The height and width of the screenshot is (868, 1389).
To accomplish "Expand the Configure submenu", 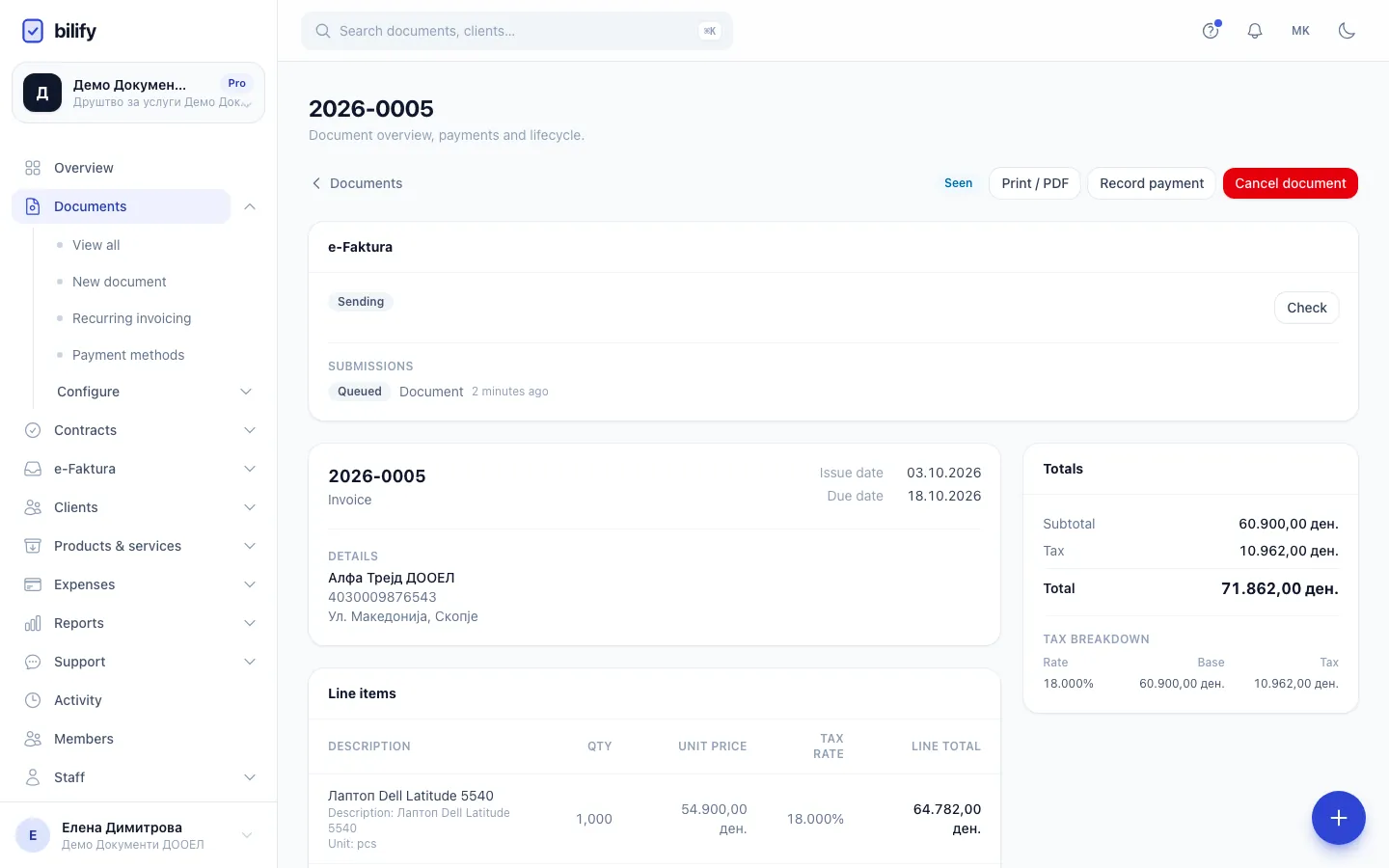I will (x=154, y=392).
